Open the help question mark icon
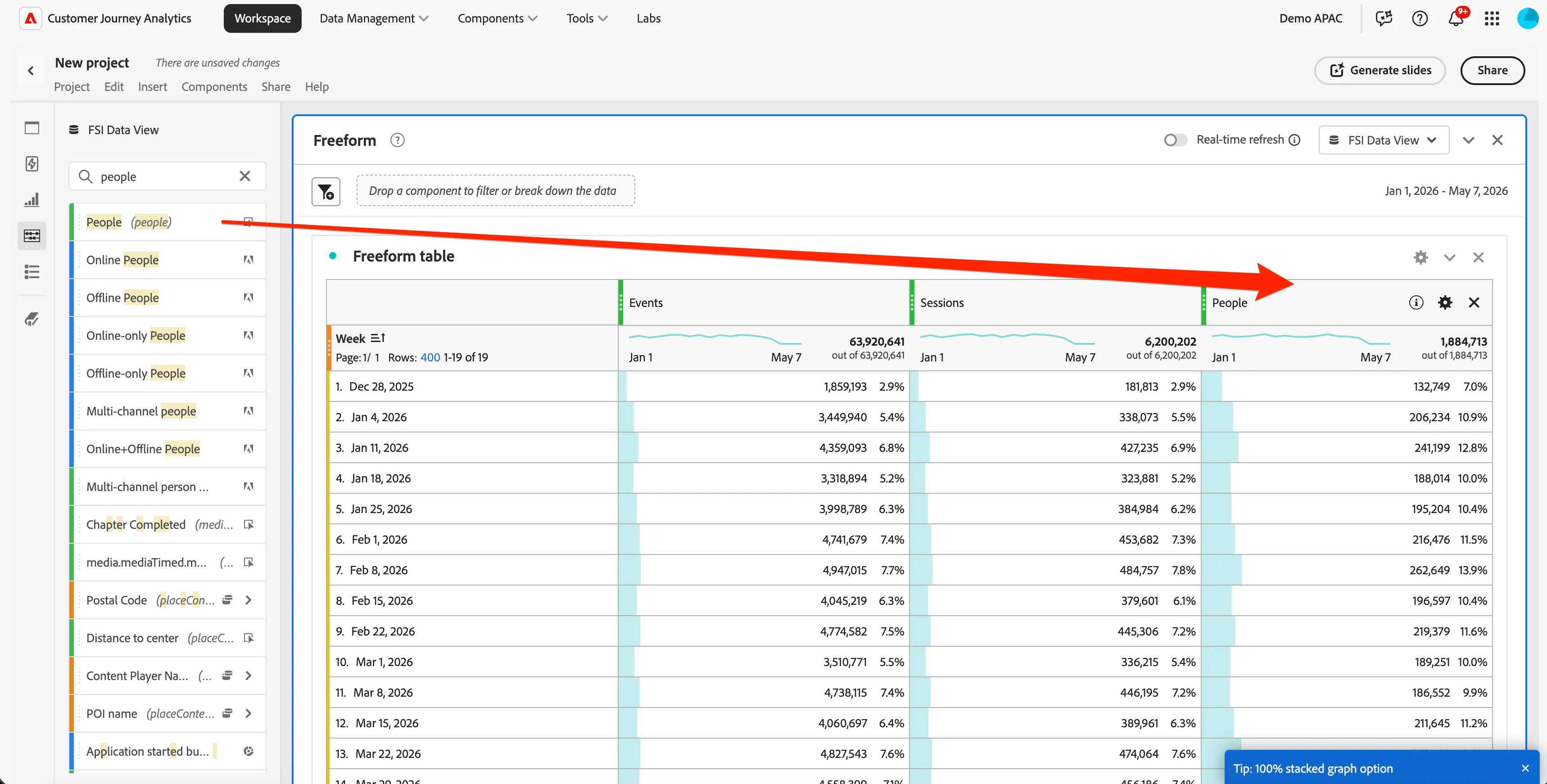This screenshot has height=784, width=1547. pyautogui.click(x=1420, y=18)
